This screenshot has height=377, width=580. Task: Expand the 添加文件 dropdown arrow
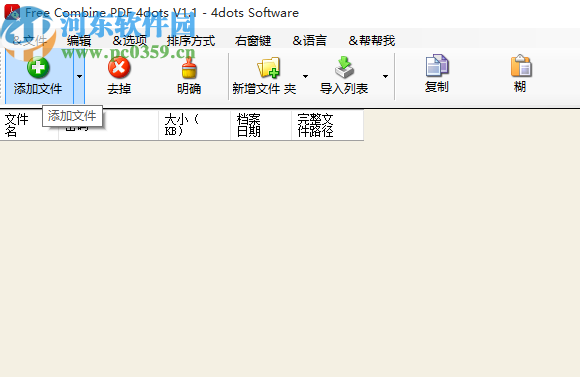pos(79,77)
